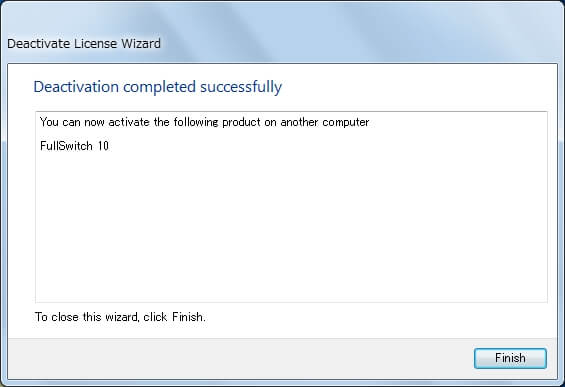The width and height of the screenshot is (565, 387).
Task: Click the word 'completed' in the heading
Action: click(x=159, y=87)
